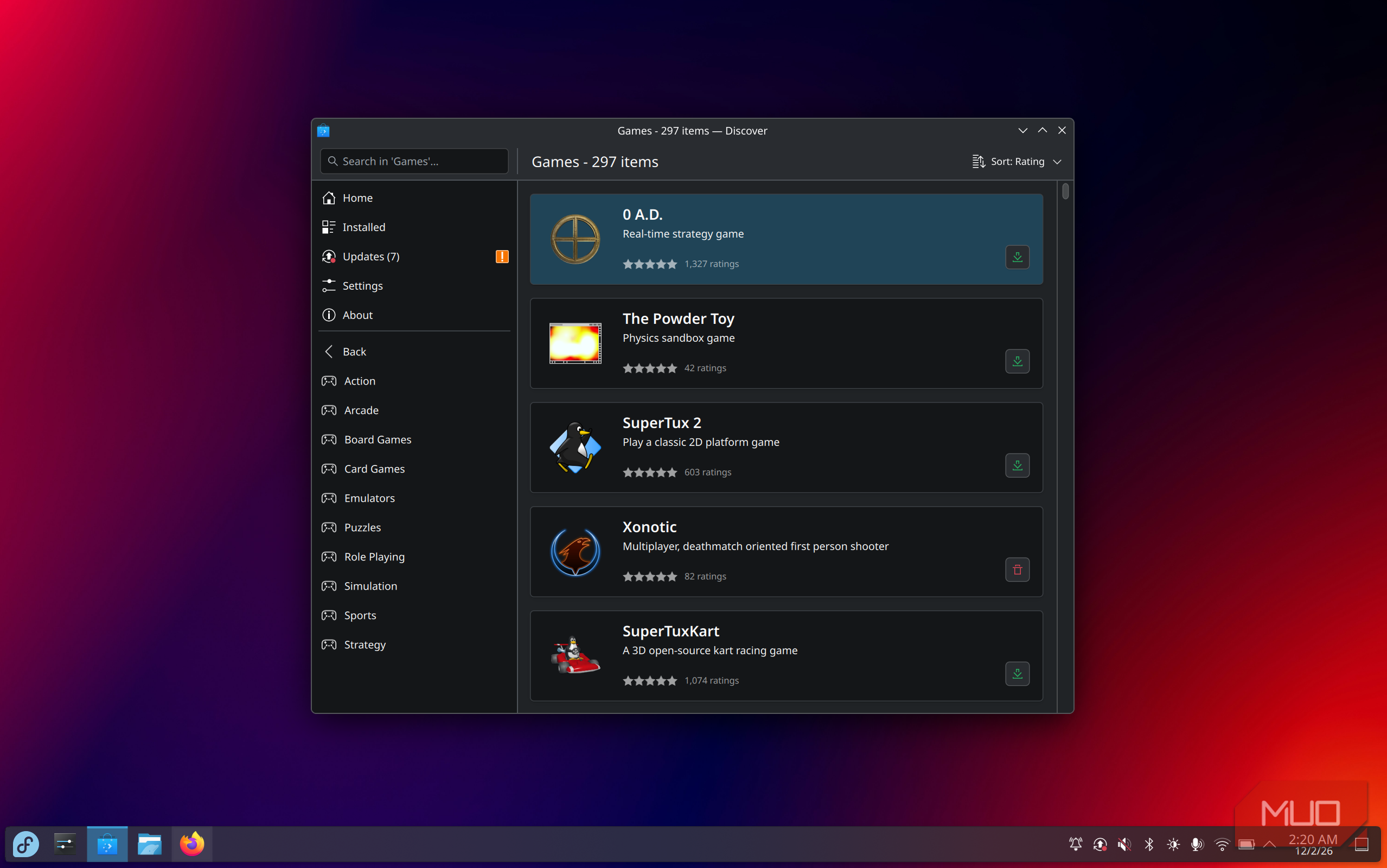Viewport: 1387px width, 868px height.
Task: Open the Sort: Rating dropdown
Action: pyautogui.click(x=1017, y=161)
